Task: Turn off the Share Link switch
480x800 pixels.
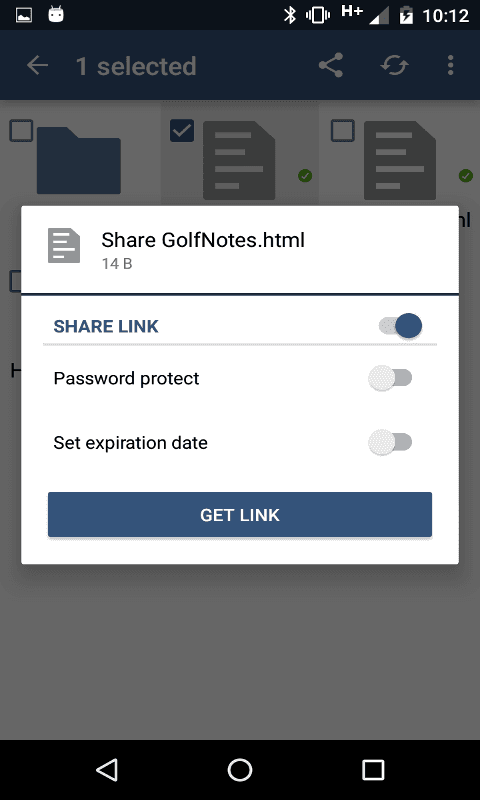Action: [x=400, y=326]
